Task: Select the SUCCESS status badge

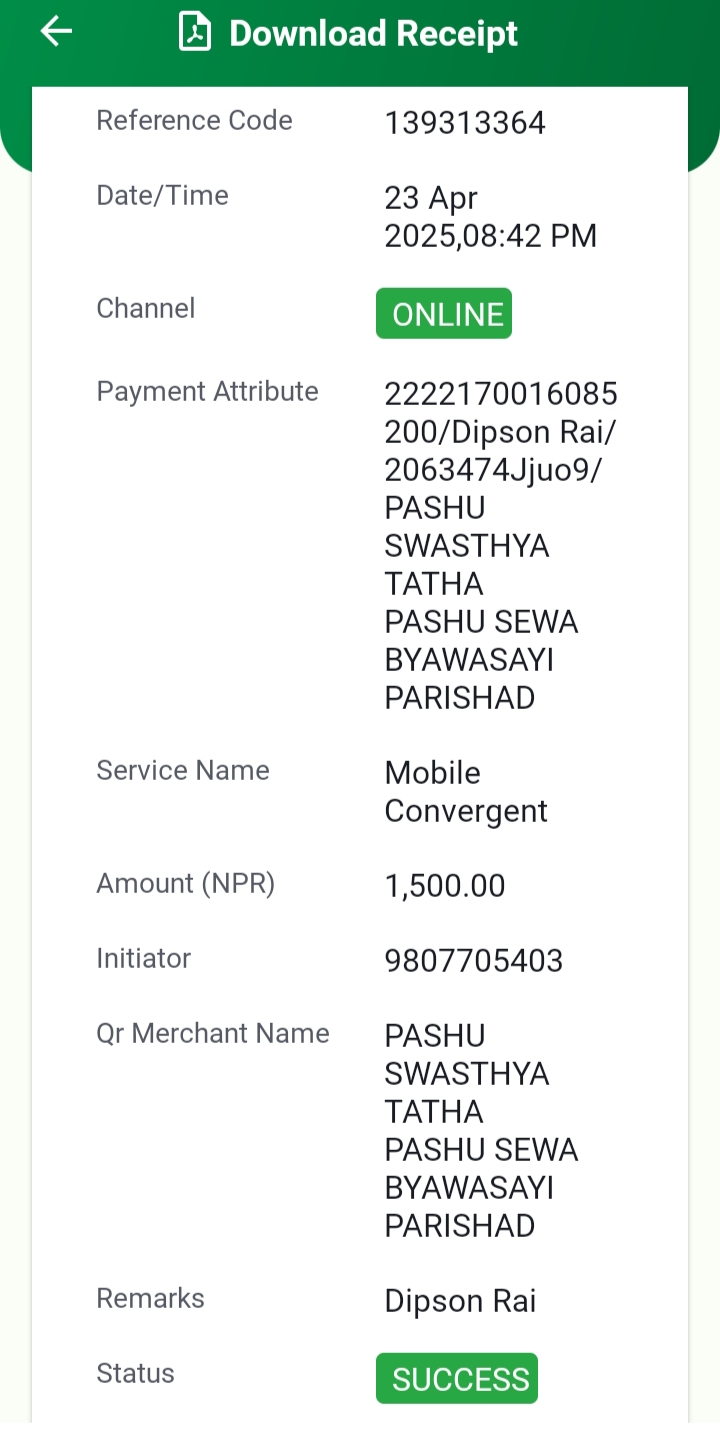Action: coord(457,1379)
